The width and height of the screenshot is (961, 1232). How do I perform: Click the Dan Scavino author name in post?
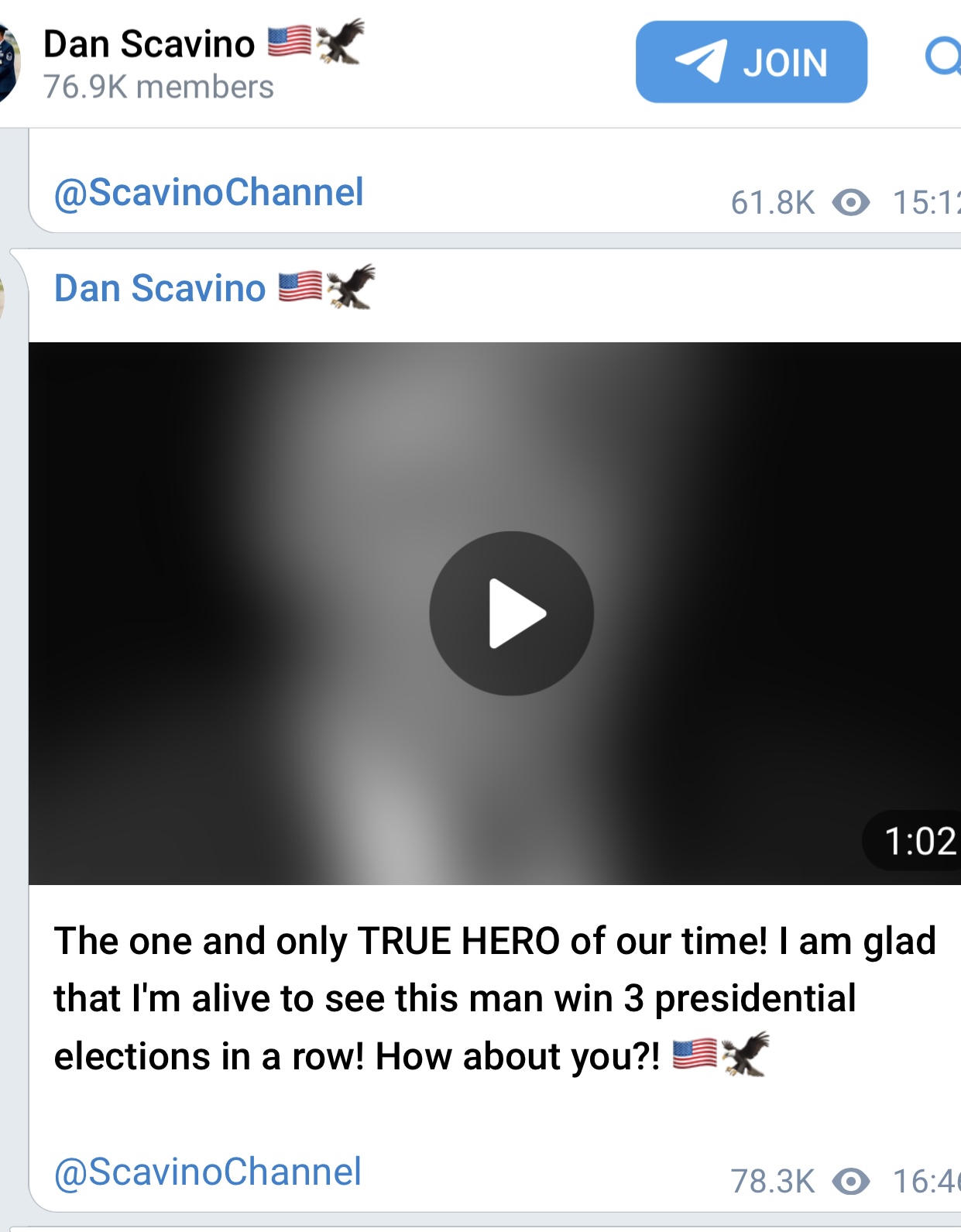point(160,288)
